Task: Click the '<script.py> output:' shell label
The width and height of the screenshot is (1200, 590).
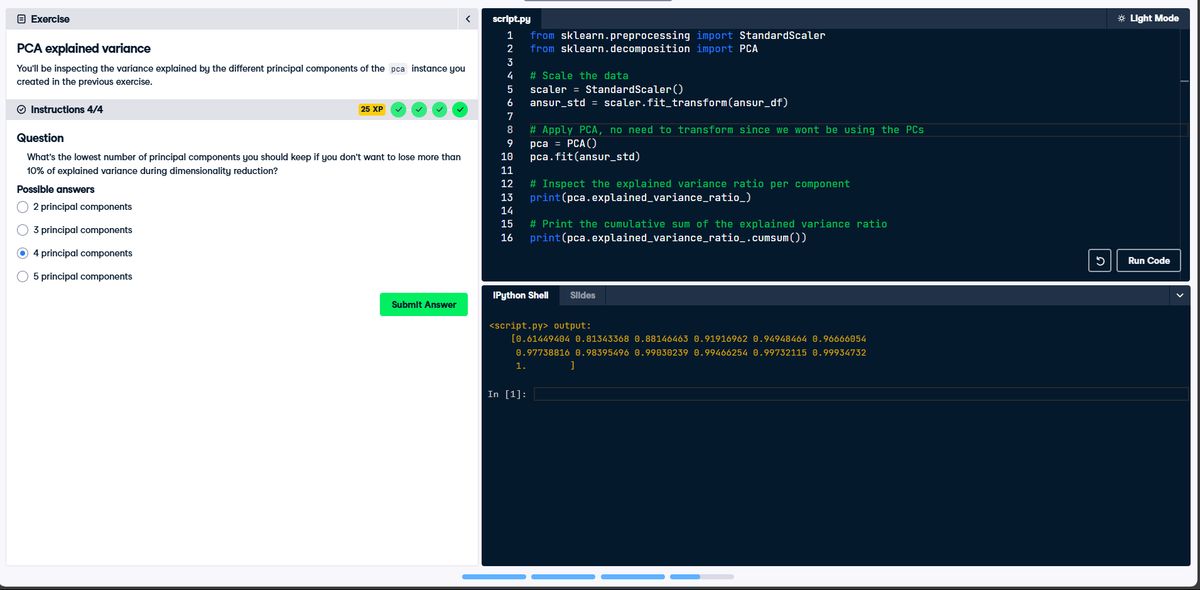Action: pyautogui.click(x=539, y=325)
